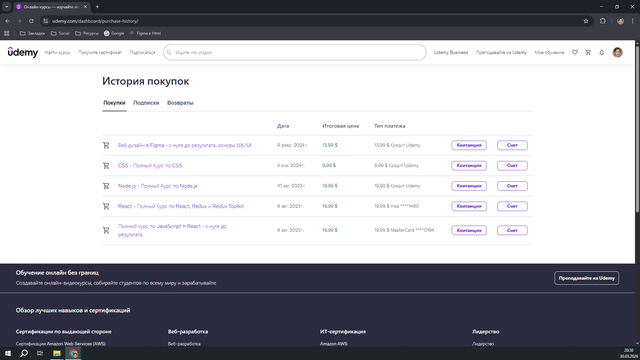Open Получите сертификат menu item
Screen dimensions: 640x360
pyautogui.click(x=100, y=52)
